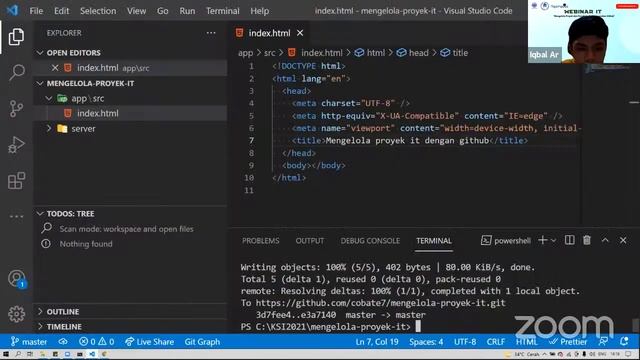Open notifications bell in status bar
640x360 pixels.
[624, 342]
